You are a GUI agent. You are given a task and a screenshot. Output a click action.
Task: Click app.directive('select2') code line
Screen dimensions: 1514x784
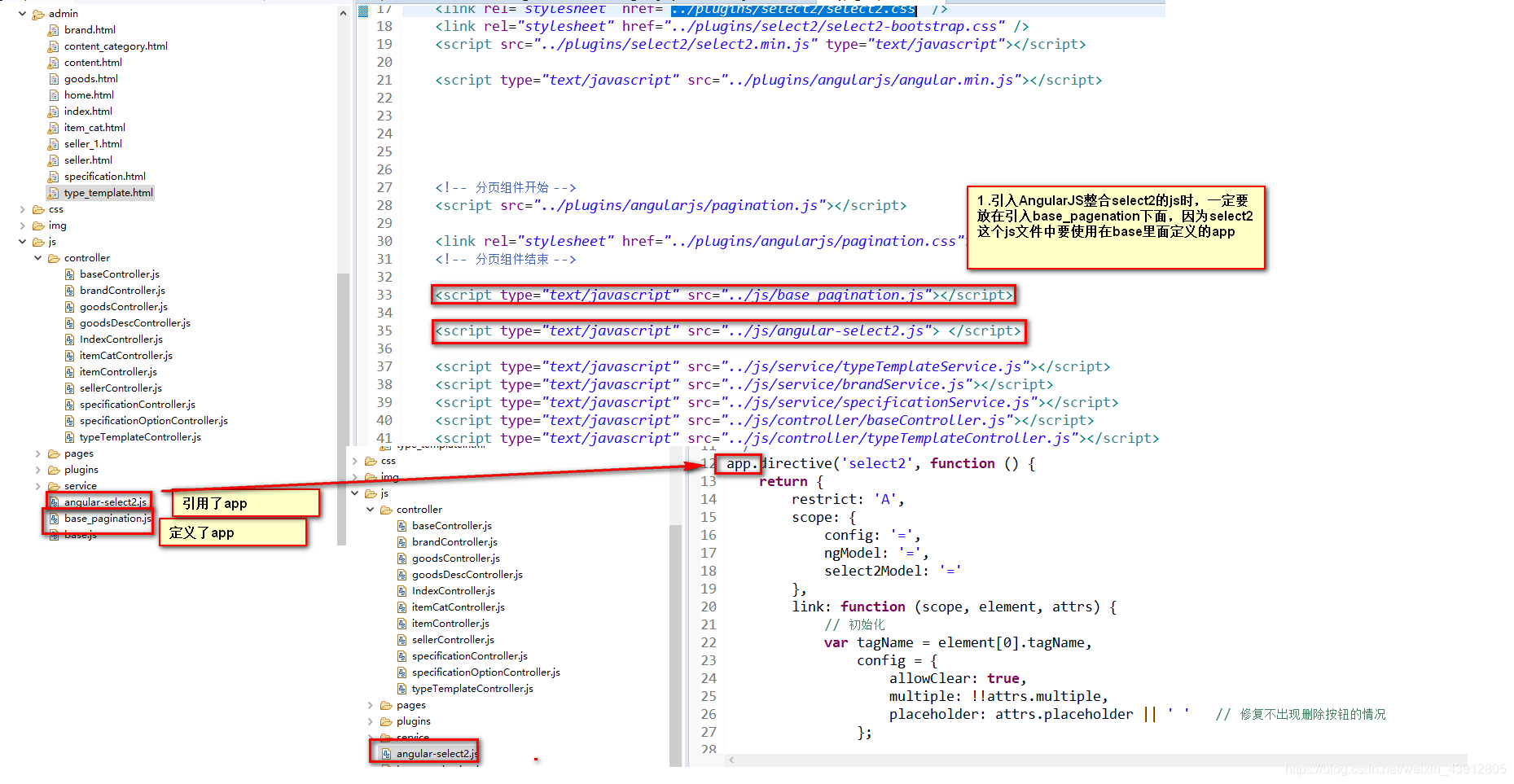[880, 464]
